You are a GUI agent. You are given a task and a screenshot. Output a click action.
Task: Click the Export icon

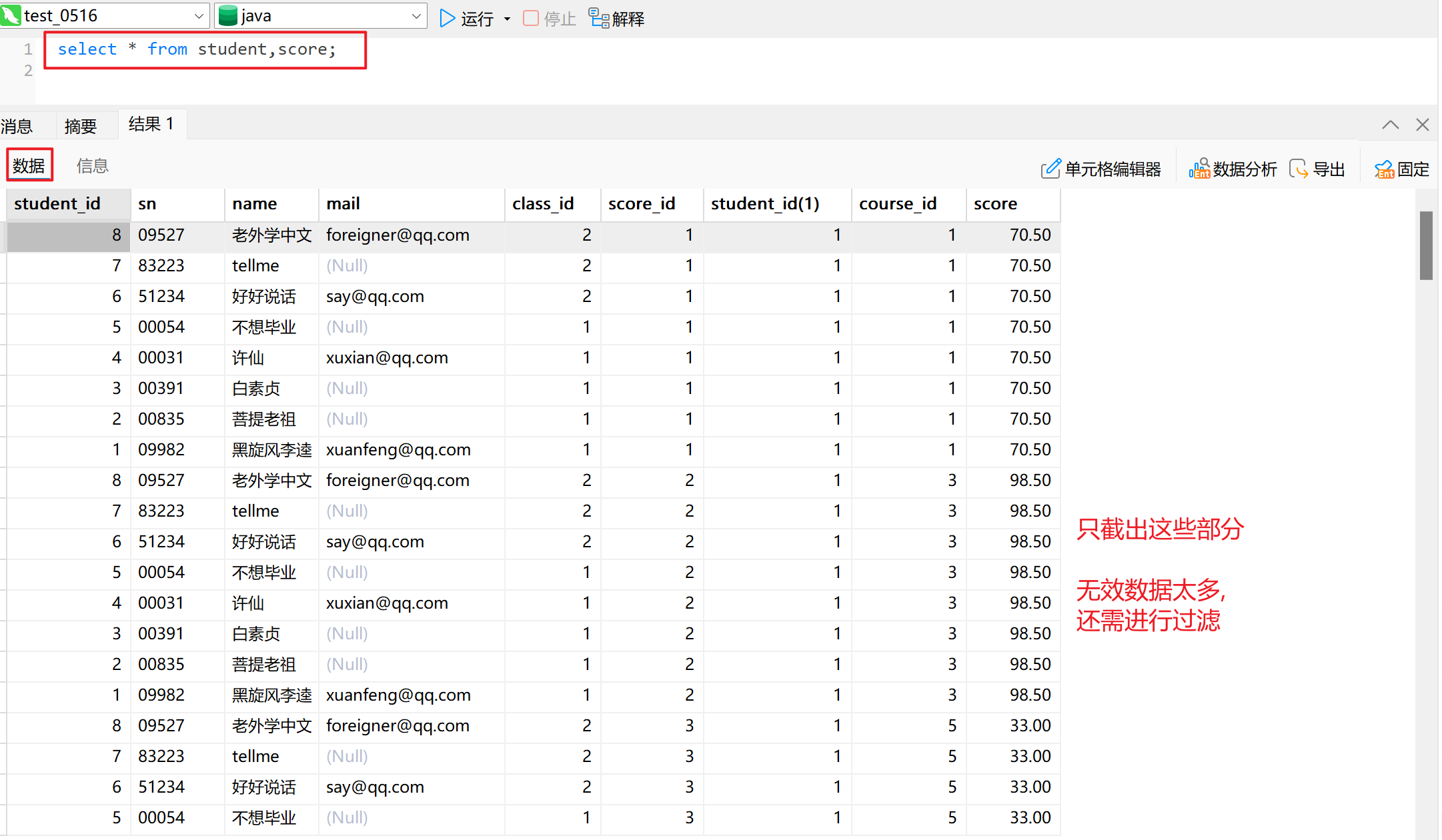coord(1298,169)
